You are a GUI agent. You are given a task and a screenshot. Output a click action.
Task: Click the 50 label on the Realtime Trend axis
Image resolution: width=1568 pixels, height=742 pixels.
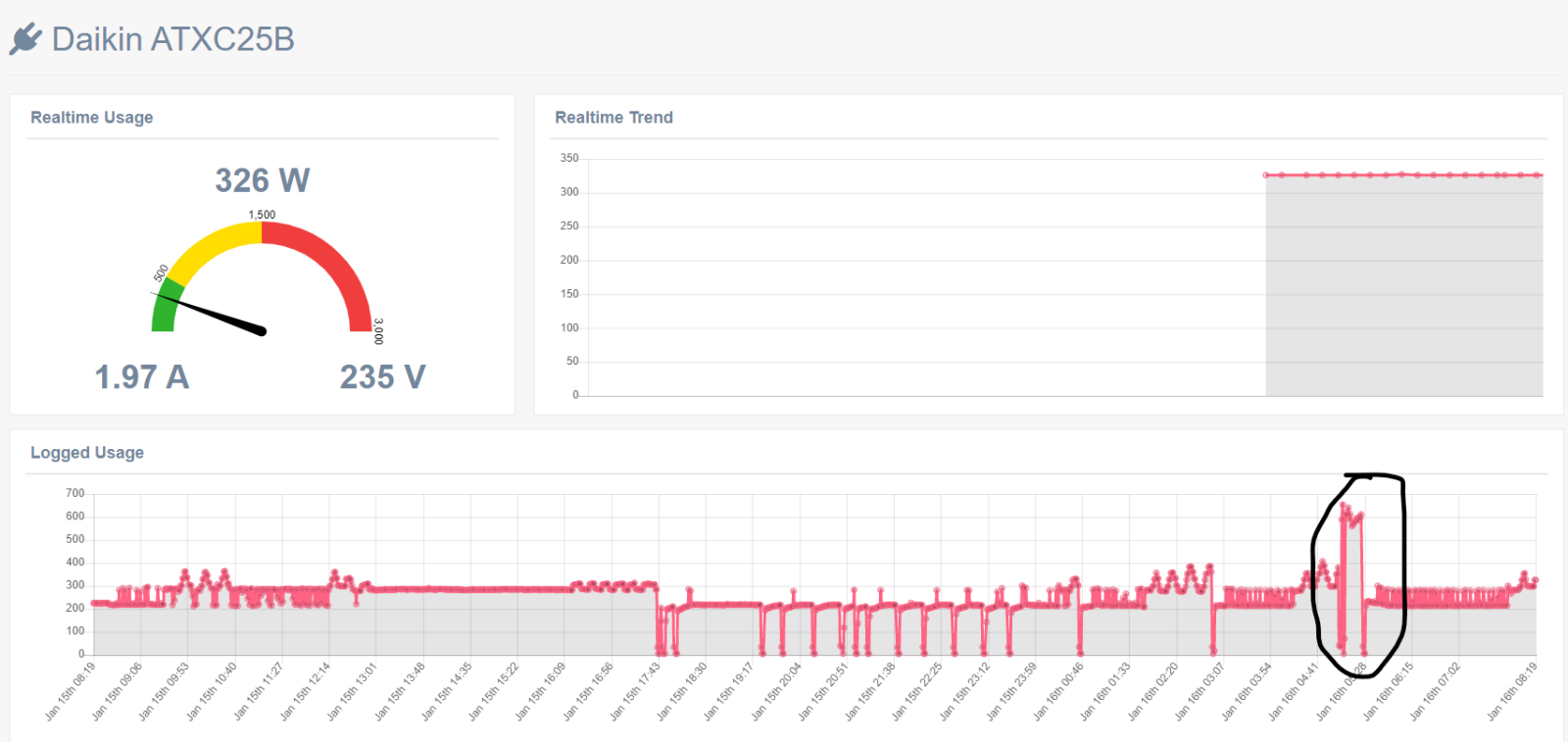(572, 361)
